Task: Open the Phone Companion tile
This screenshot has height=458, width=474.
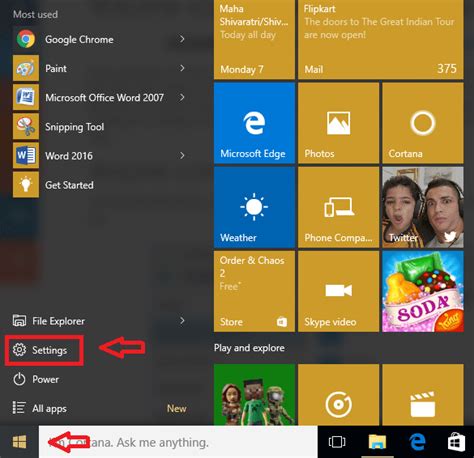Action: click(x=338, y=207)
